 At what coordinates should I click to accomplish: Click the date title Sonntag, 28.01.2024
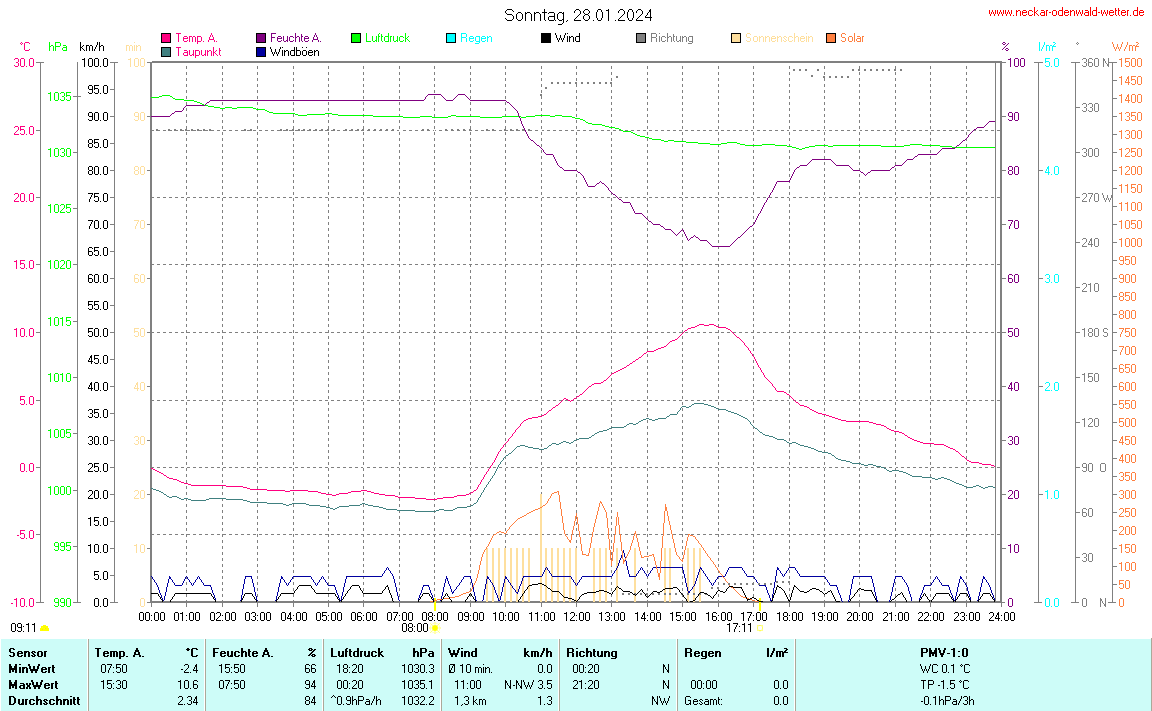579,15
